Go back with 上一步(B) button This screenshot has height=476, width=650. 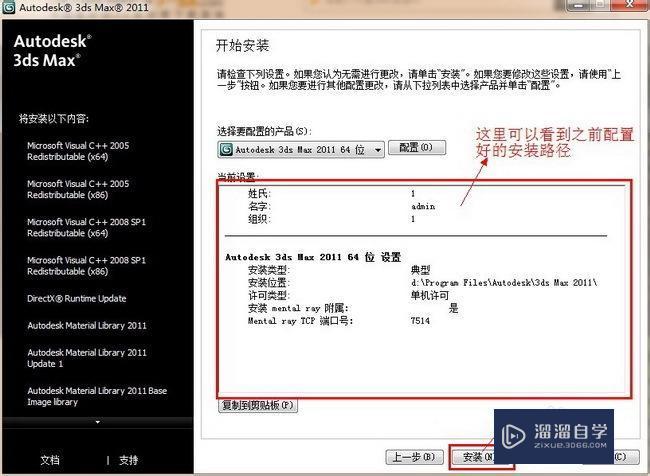(x=414, y=457)
